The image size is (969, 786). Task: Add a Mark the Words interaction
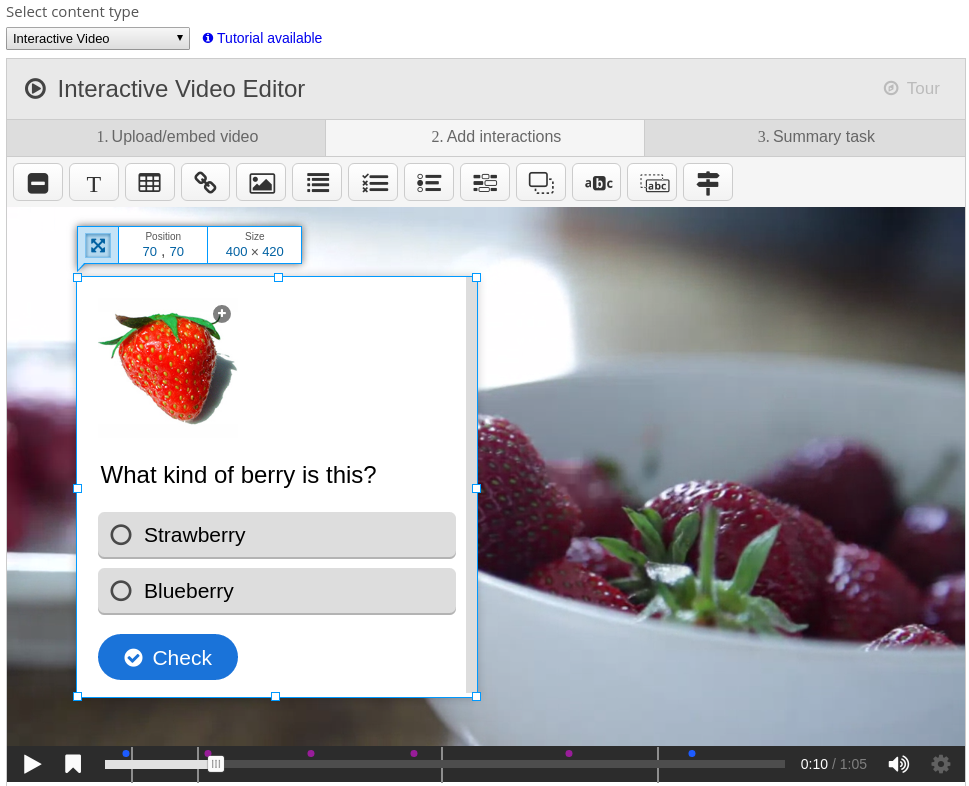597,183
